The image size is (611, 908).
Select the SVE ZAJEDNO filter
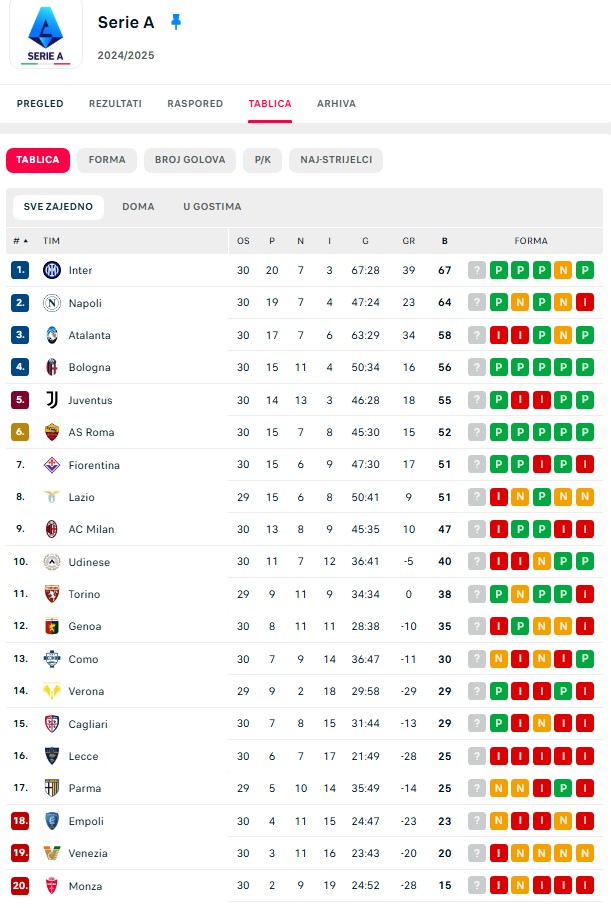pos(58,207)
